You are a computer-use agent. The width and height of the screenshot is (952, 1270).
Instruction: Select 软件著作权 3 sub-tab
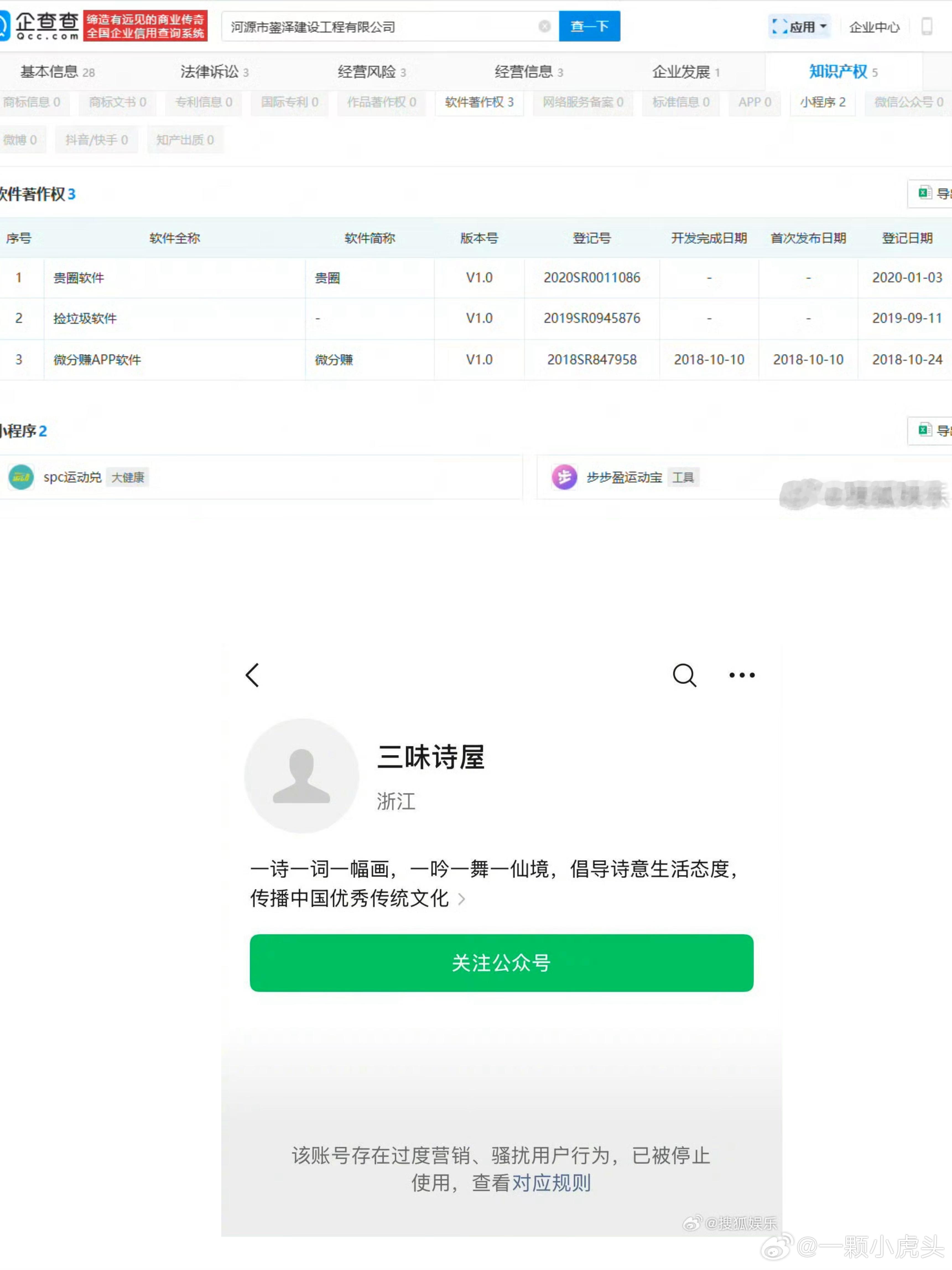(x=479, y=103)
